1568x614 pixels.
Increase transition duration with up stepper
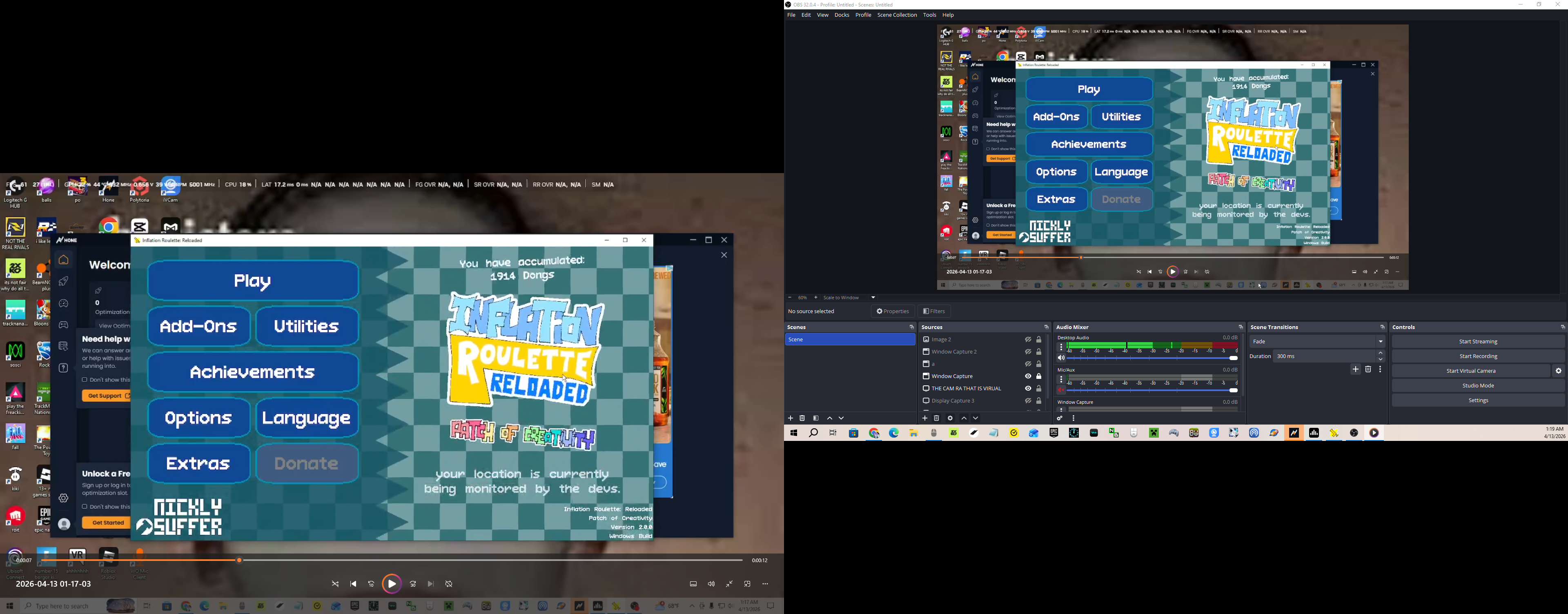(x=1381, y=353)
